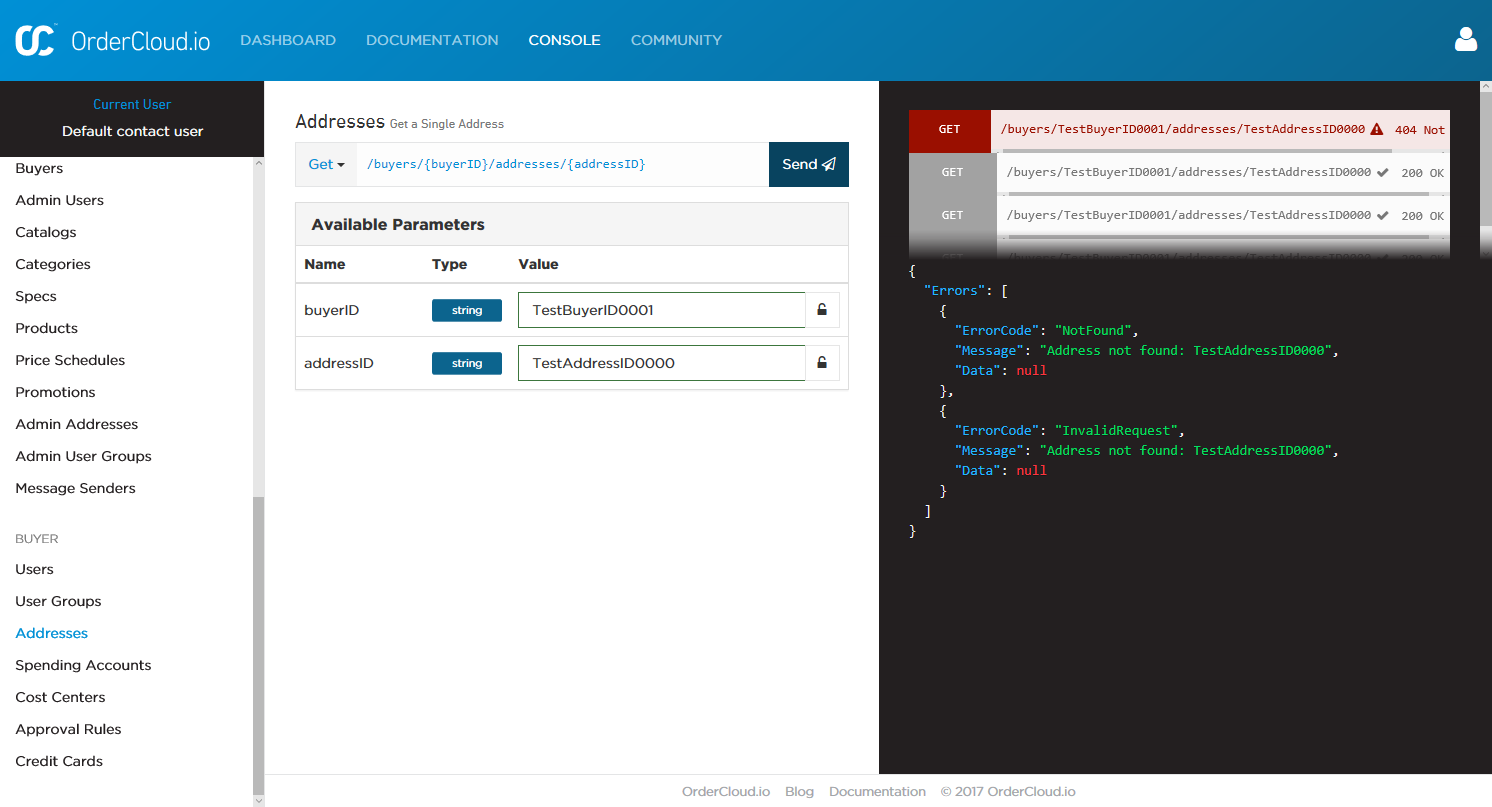Viewport: 1492px width, 807px height.
Task: Switch to the Dashboard tab
Action: (x=288, y=40)
